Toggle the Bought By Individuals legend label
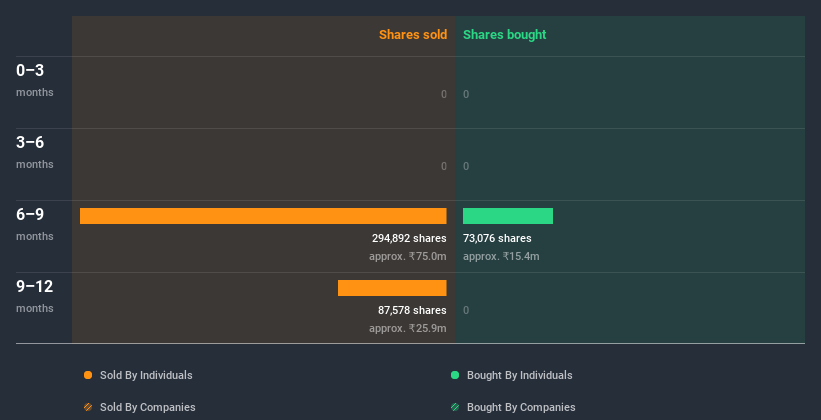The width and height of the screenshot is (821, 420). (519, 375)
